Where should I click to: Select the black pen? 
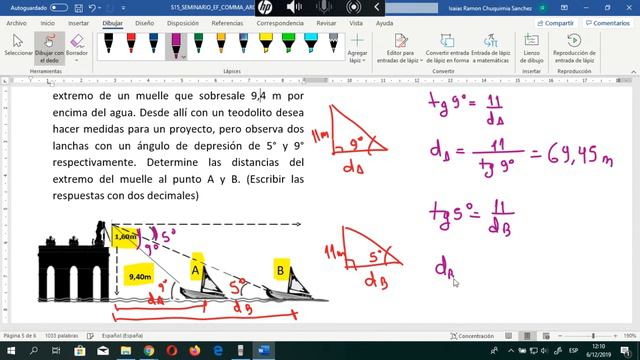tap(109, 44)
